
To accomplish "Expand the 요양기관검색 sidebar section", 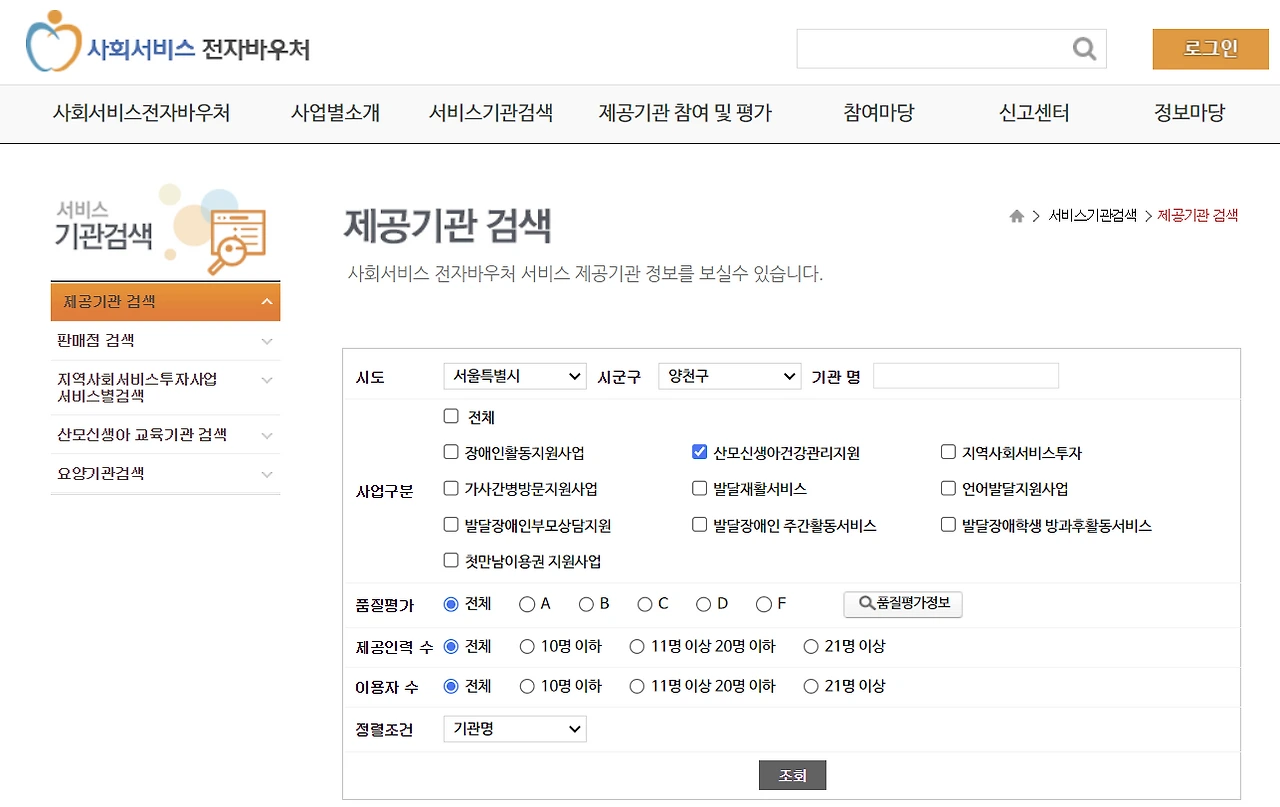I will pyautogui.click(x=165, y=473).
